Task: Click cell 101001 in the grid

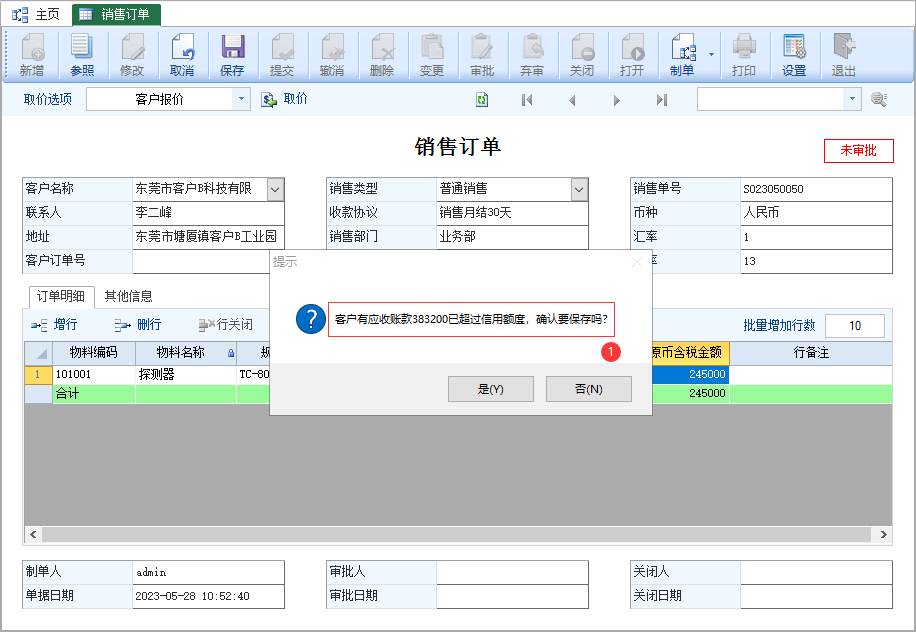Action: pyautogui.click(x=94, y=374)
